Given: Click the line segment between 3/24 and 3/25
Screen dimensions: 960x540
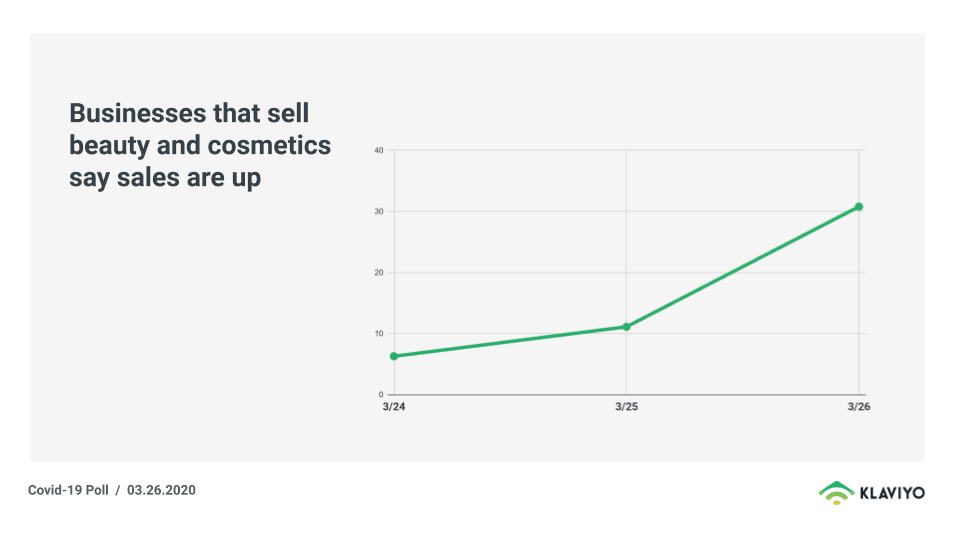Looking at the screenshot, I should click(510, 342).
